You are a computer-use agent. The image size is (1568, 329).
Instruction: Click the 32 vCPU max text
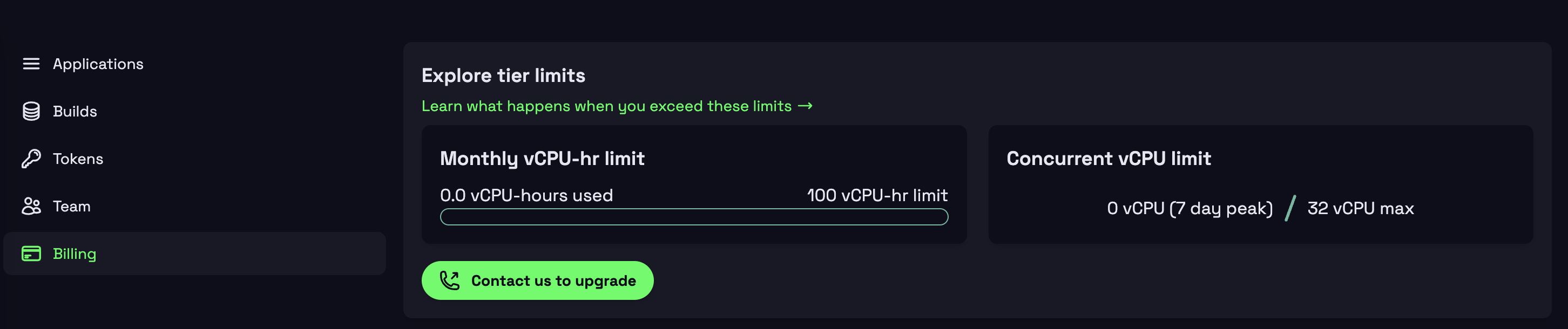click(1361, 209)
